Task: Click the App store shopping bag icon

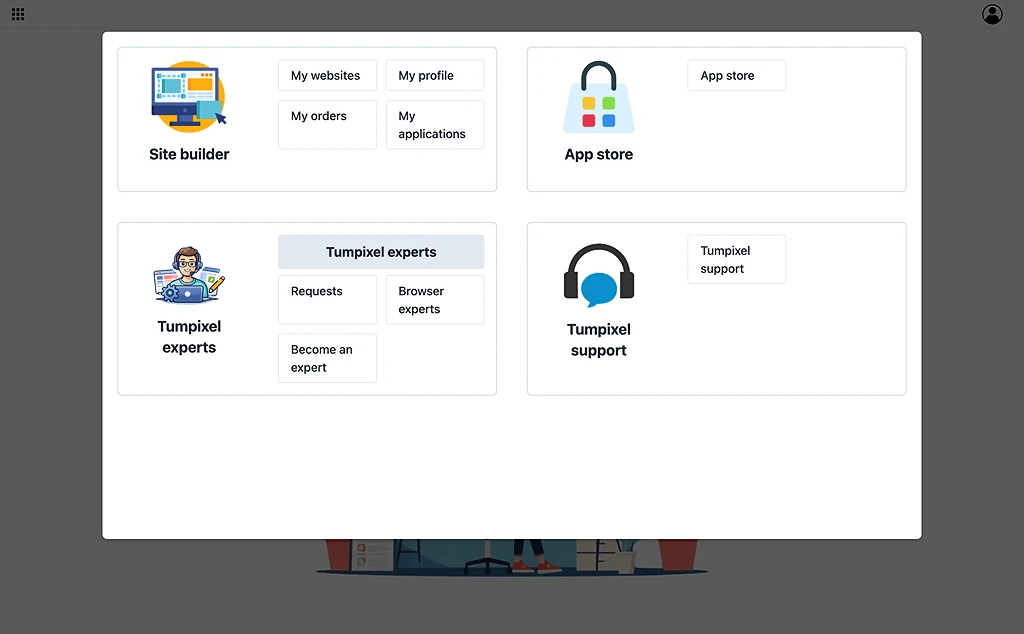Action: [598, 98]
